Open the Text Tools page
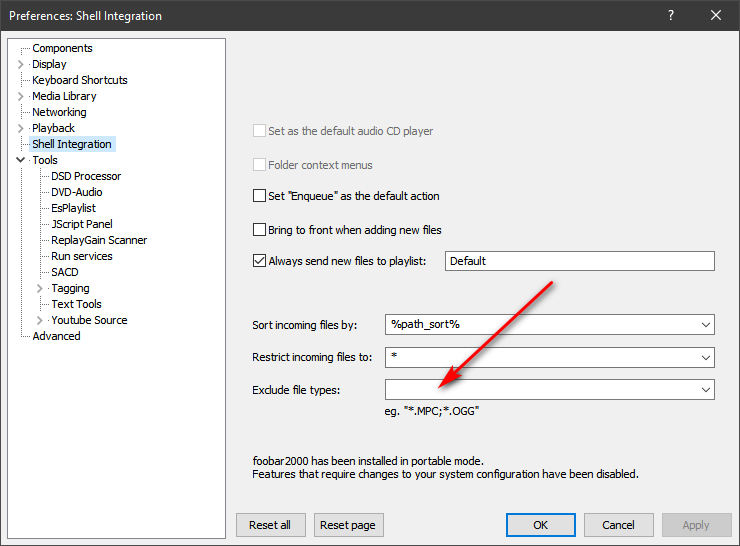Image resolution: width=740 pixels, height=546 pixels. click(76, 304)
